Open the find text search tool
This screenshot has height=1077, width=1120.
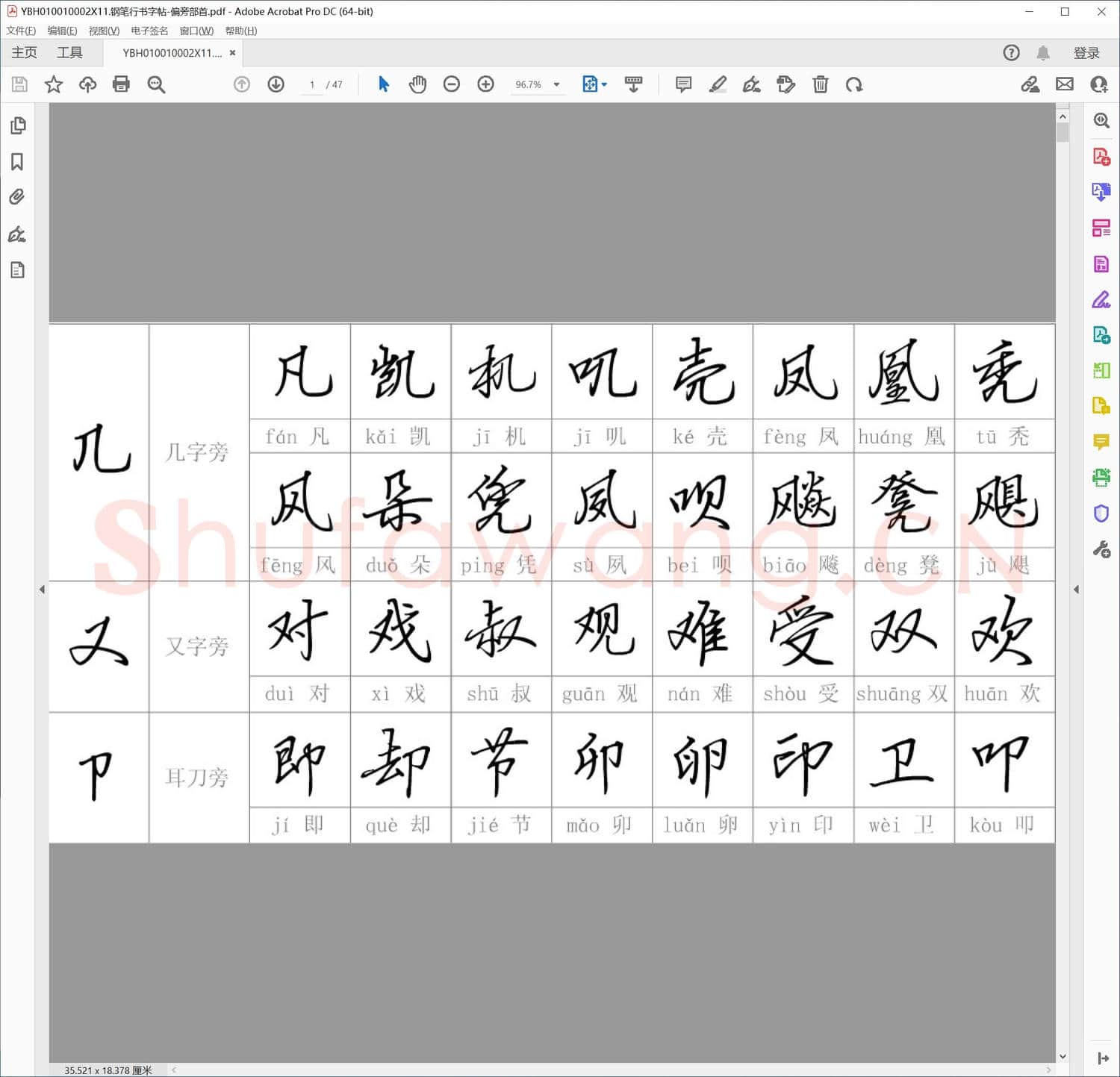(x=156, y=84)
